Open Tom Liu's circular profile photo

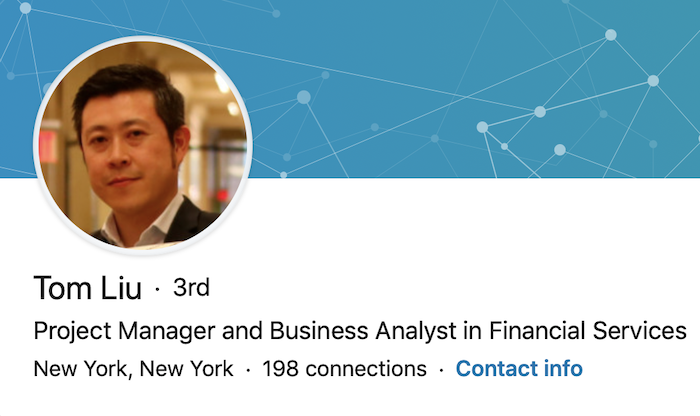point(143,146)
